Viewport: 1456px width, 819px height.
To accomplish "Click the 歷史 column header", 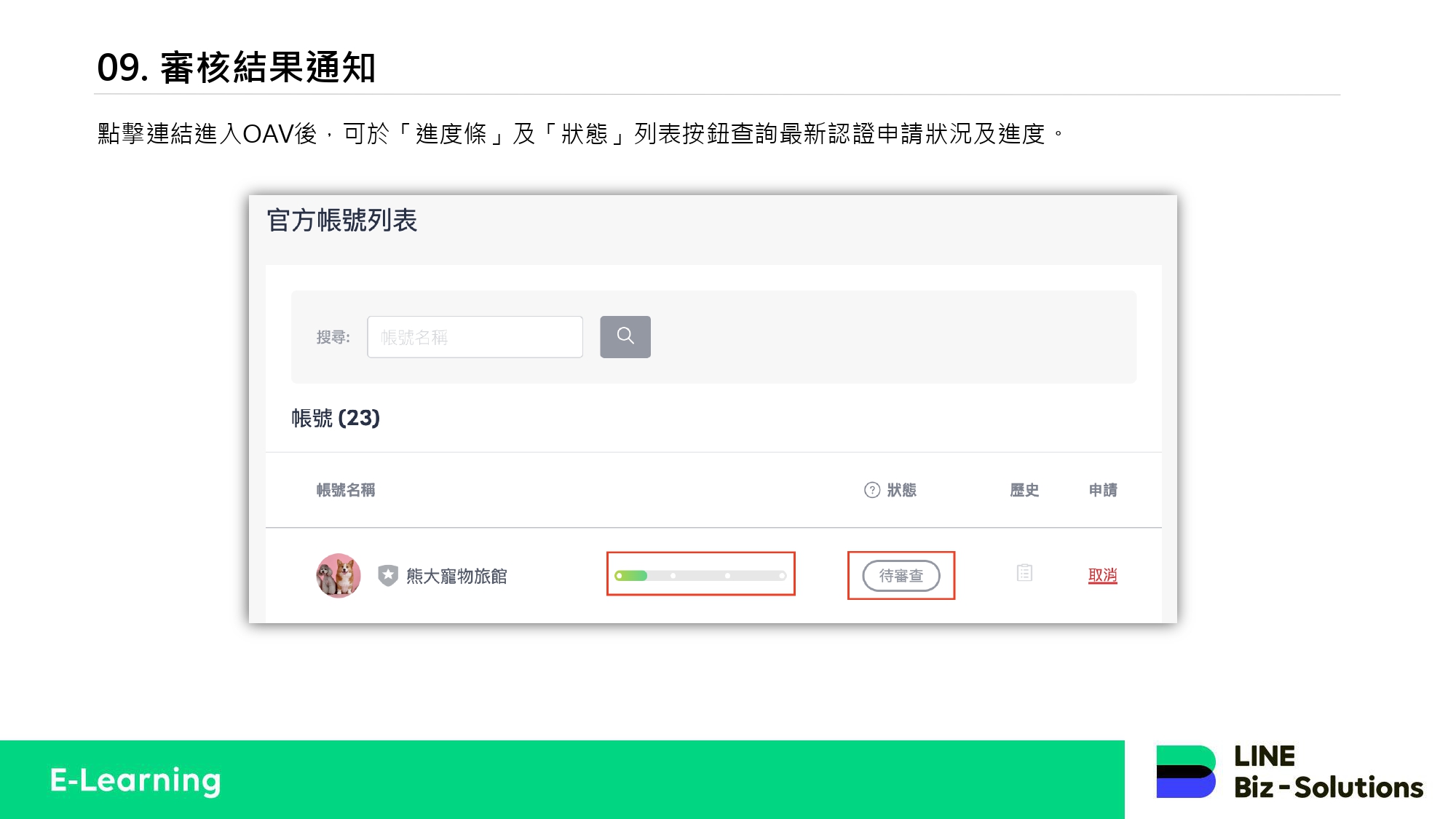I will click(x=1024, y=490).
